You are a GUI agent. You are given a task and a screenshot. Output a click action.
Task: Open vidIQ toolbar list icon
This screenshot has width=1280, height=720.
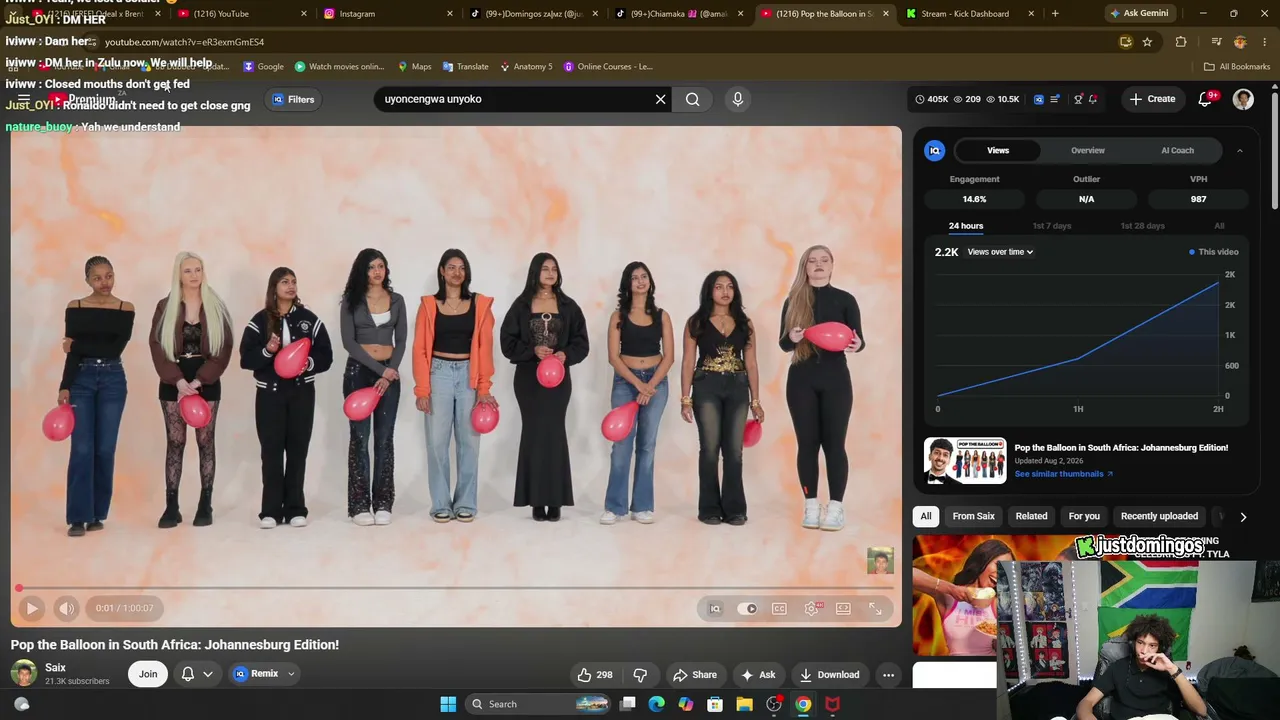(x=1054, y=99)
